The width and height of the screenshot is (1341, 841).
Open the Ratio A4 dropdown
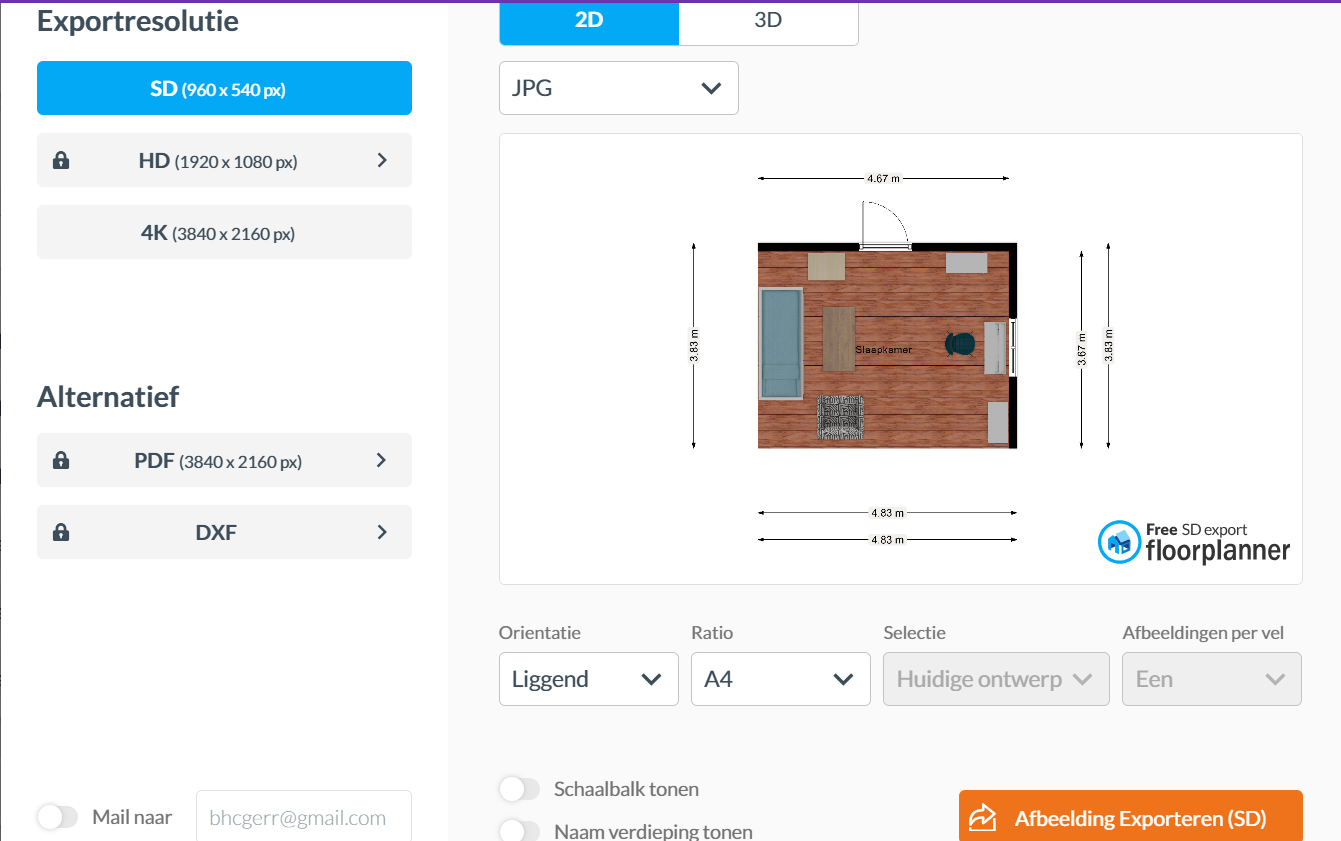(x=780, y=679)
